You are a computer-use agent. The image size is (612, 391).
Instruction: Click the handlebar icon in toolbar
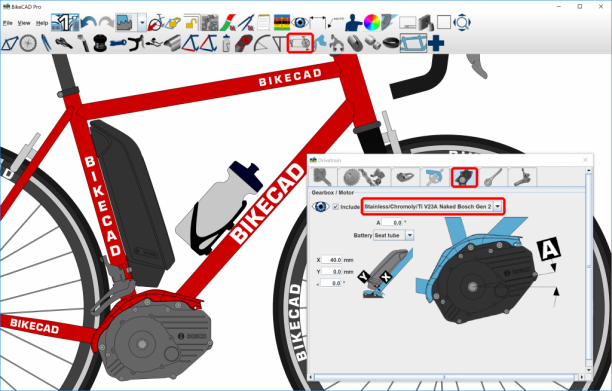point(135,43)
